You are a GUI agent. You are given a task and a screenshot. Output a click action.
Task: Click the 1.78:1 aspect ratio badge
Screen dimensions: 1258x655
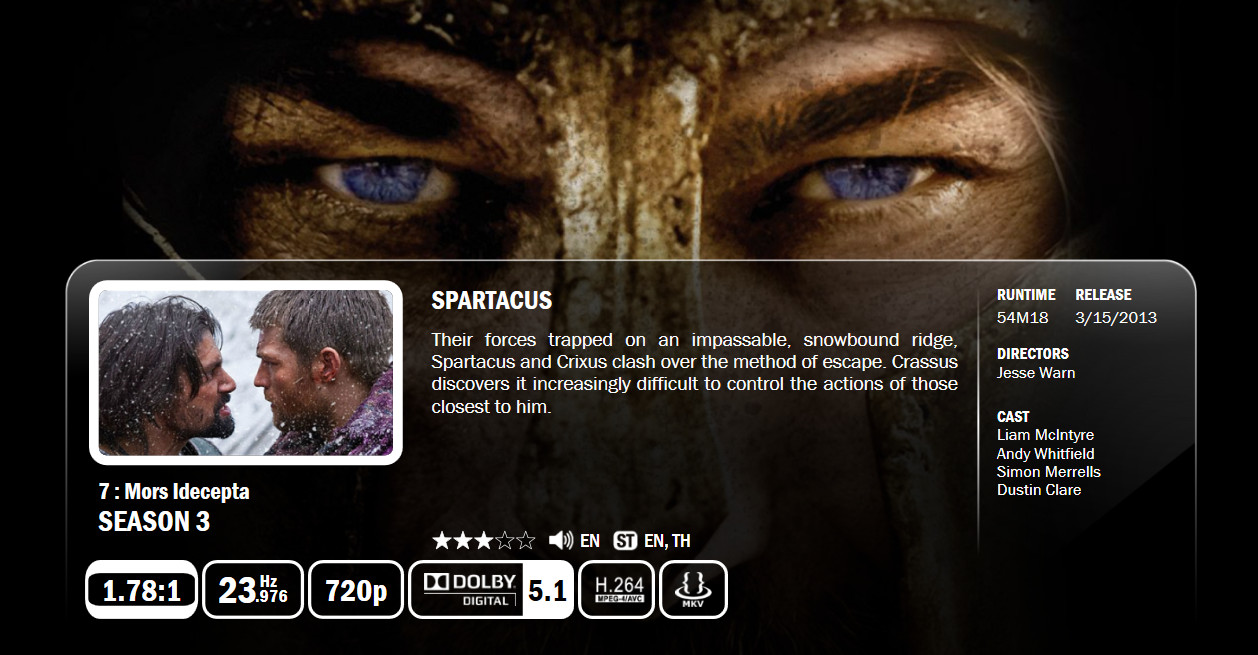141,590
